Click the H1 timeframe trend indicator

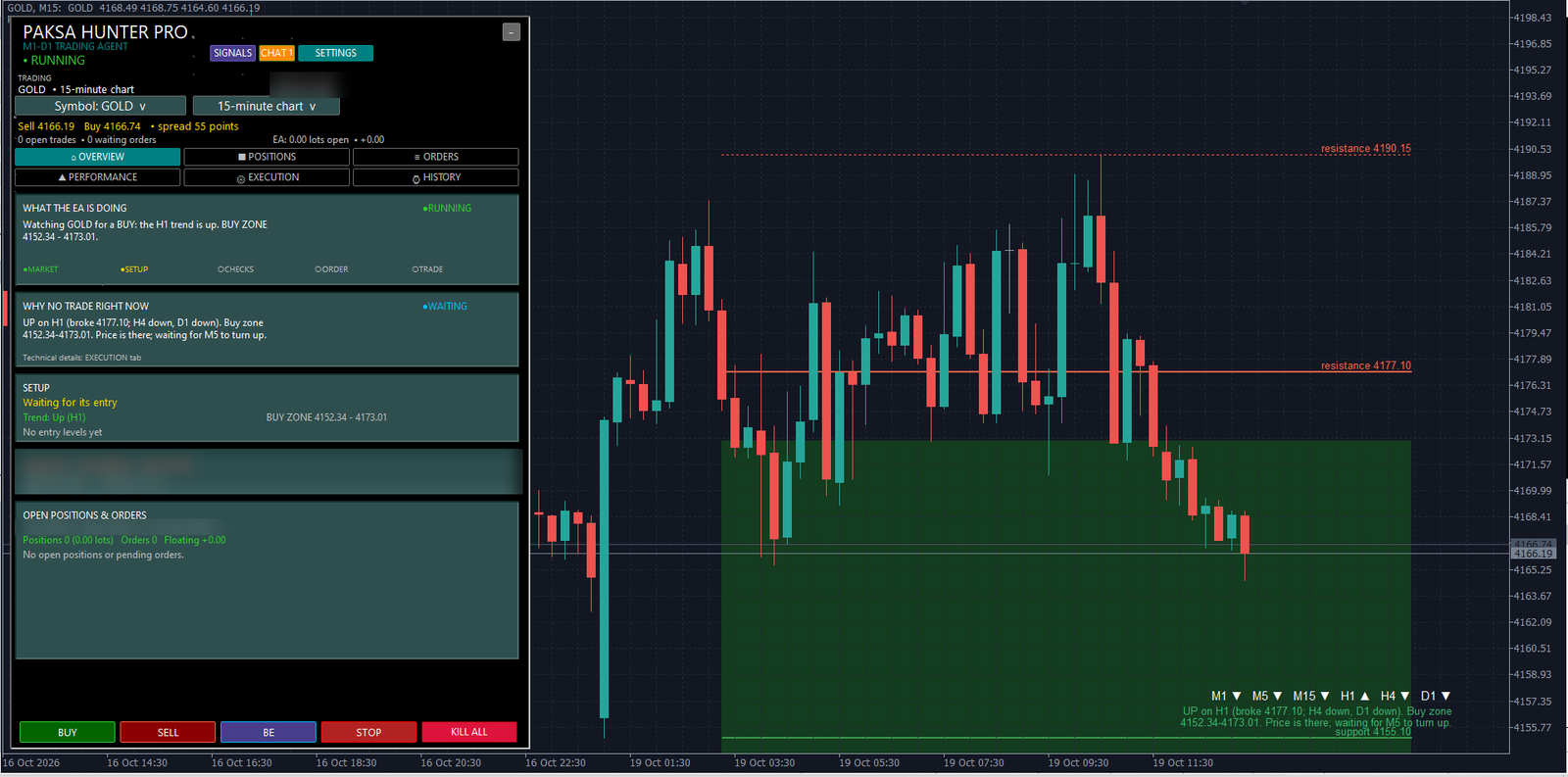coord(1355,696)
